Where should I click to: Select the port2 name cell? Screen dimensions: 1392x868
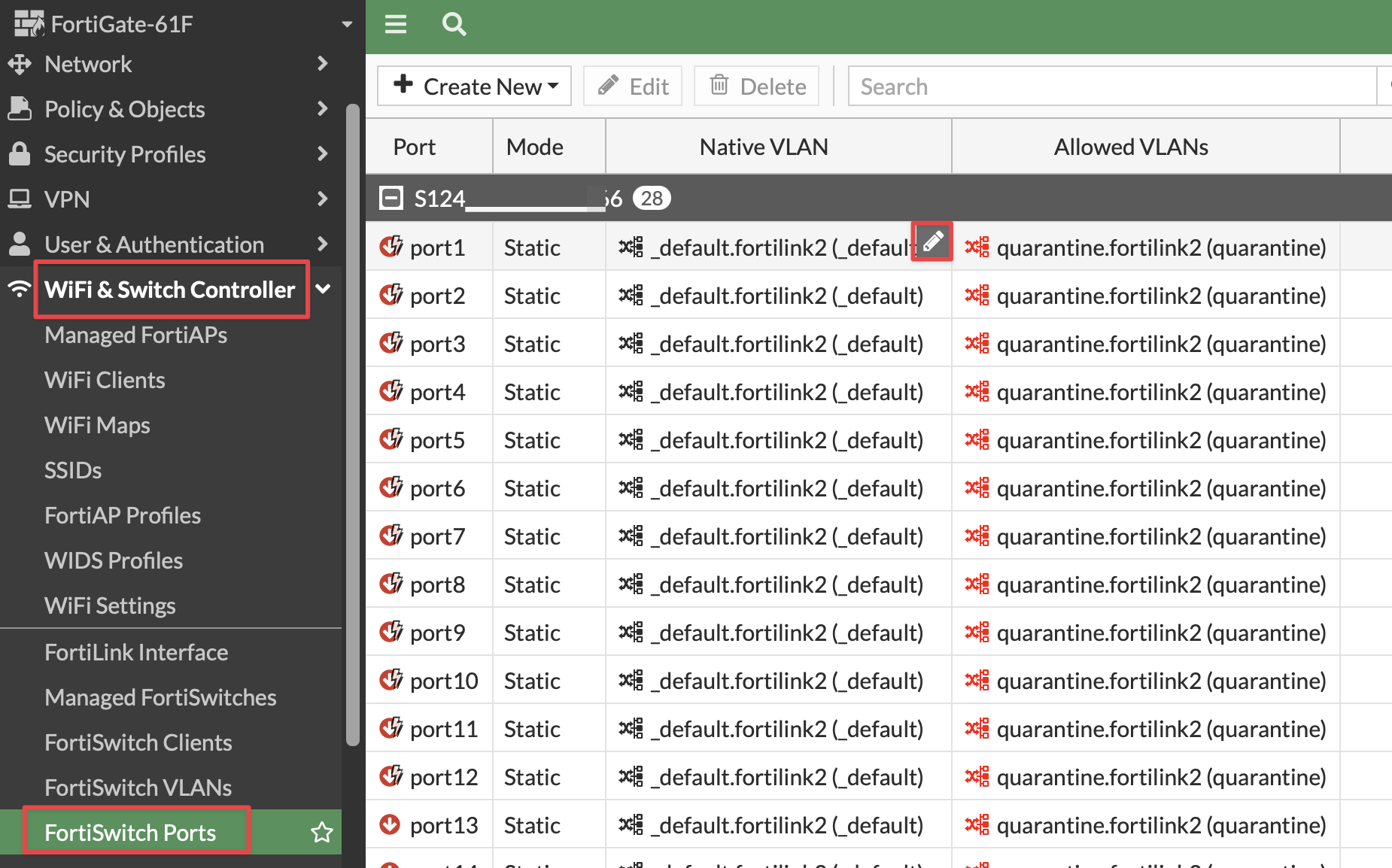tap(438, 296)
